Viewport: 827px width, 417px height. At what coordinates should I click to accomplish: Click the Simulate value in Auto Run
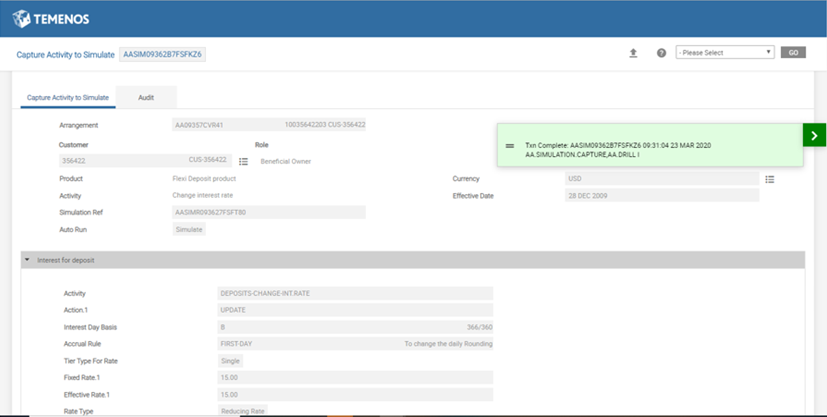pos(189,230)
